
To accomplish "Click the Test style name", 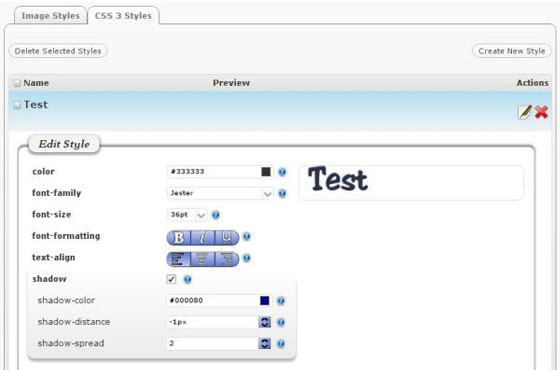I will [35, 105].
